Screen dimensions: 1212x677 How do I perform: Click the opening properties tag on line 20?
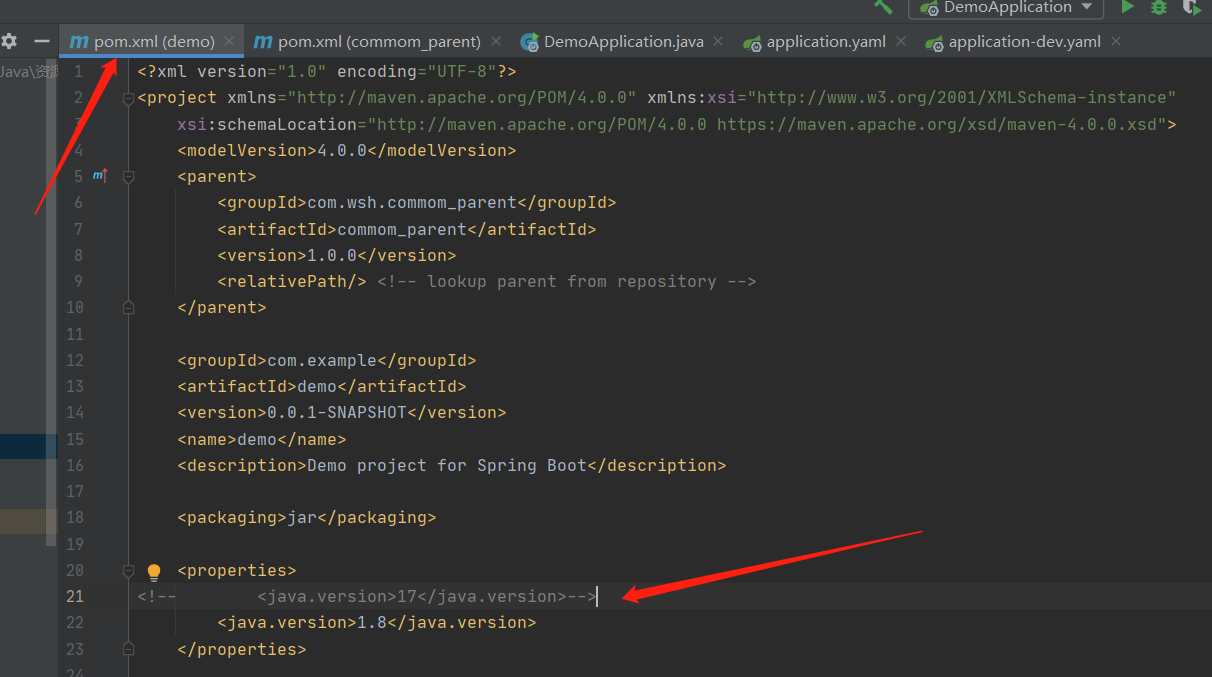(237, 571)
